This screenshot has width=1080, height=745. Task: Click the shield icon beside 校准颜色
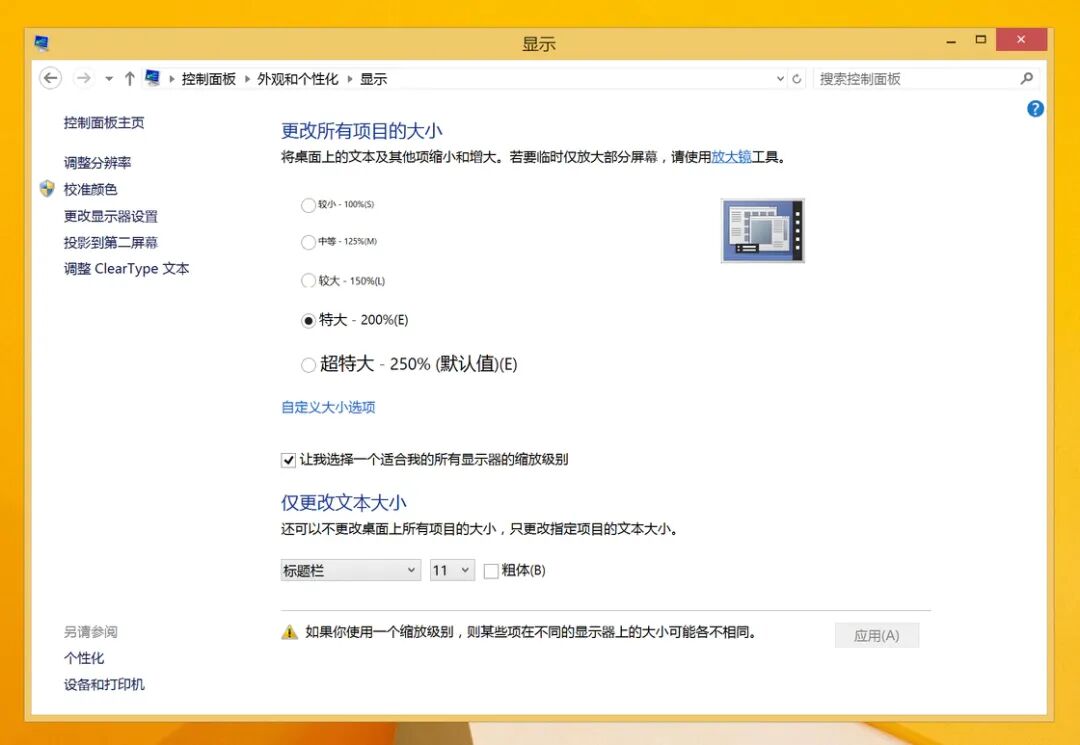pyautogui.click(x=47, y=189)
